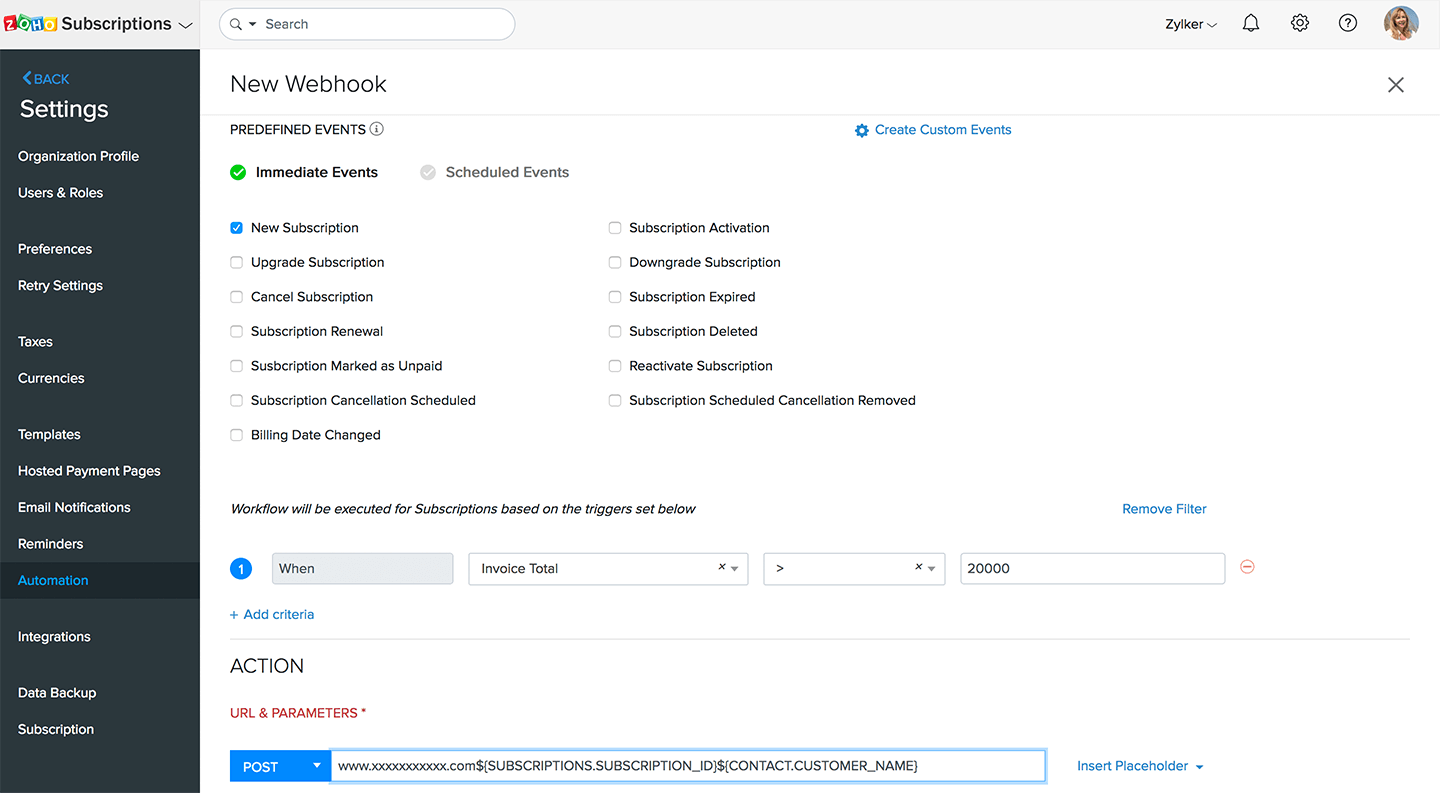This screenshot has width=1440, height=793.
Task: Click the predefined events info icon
Action: click(x=377, y=129)
